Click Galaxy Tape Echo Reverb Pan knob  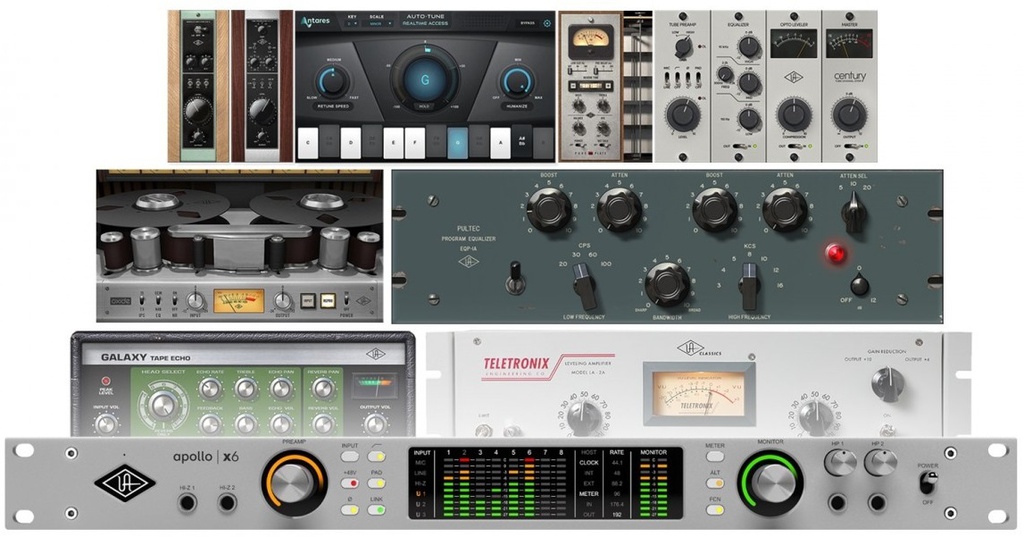pyautogui.click(x=323, y=390)
